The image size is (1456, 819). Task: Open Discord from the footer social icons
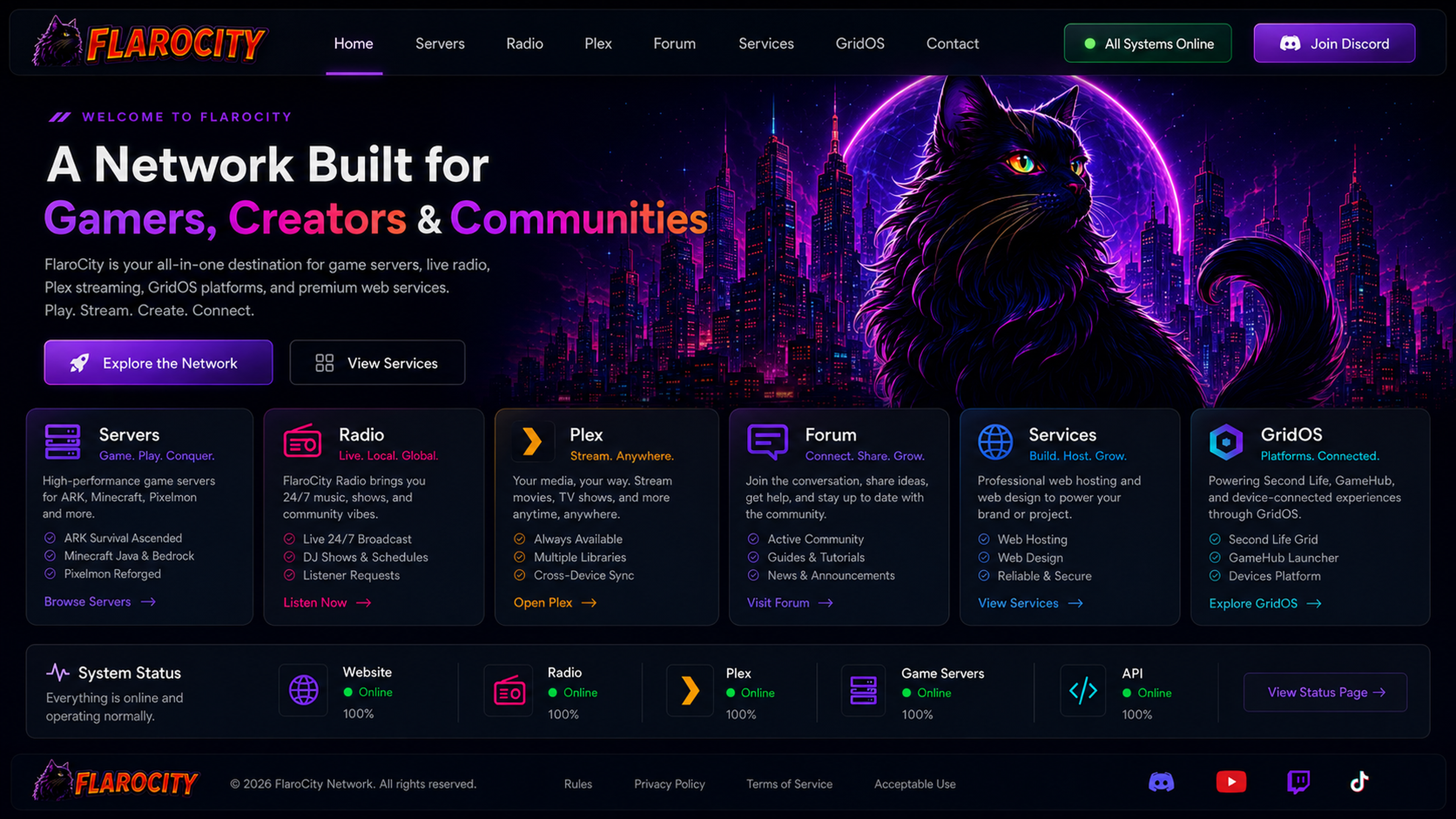[x=1161, y=782]
